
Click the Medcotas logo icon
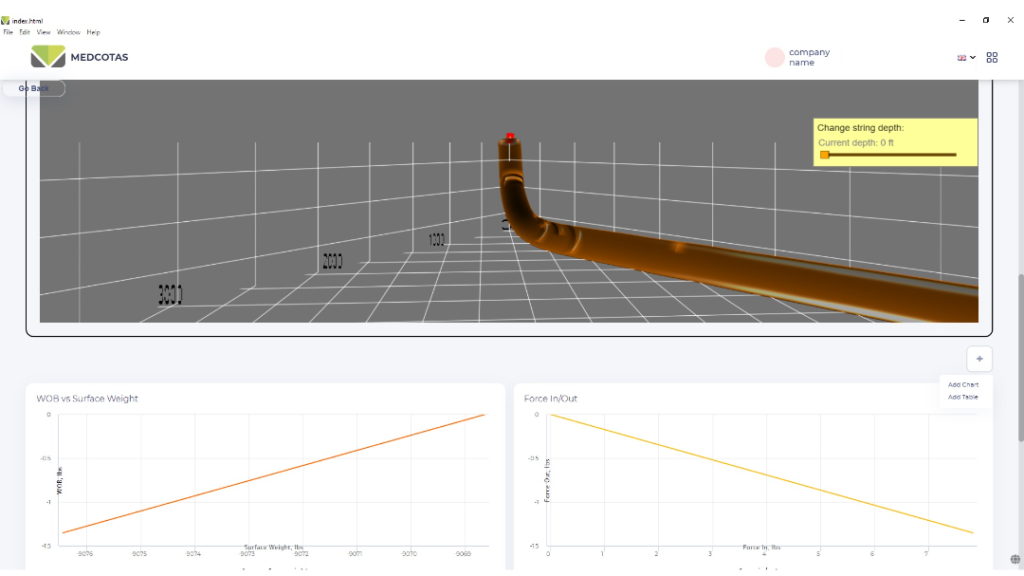click(47, 57)
